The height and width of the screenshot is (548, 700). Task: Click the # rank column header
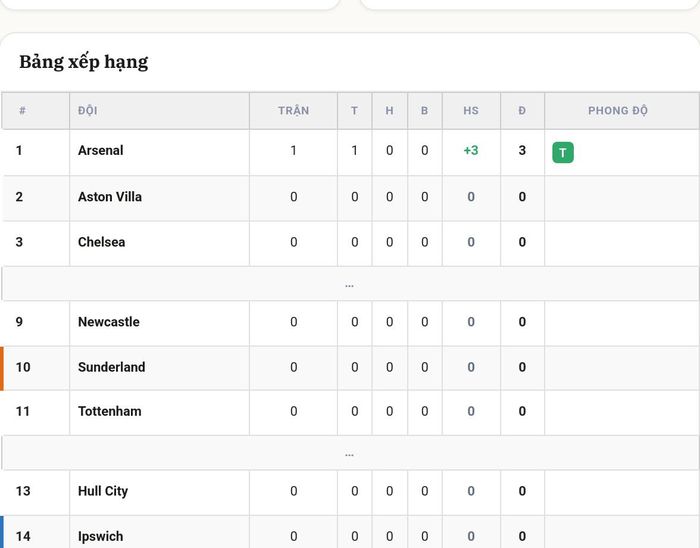(x=22, y=111)
